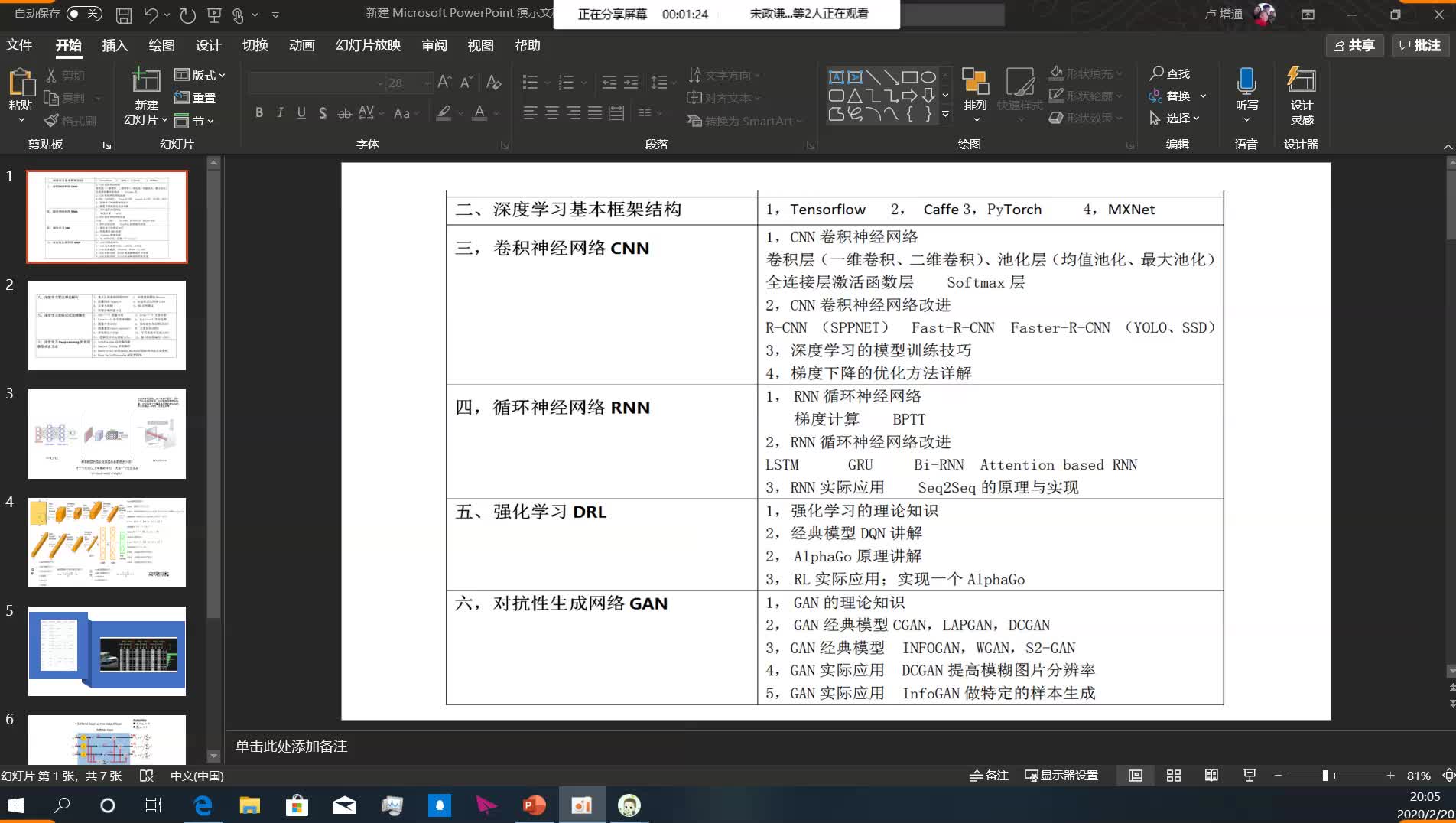The width and height of the screenshot is (1456, 823).
Task: Apply text shadow formatting
Action: click(323, 113)
